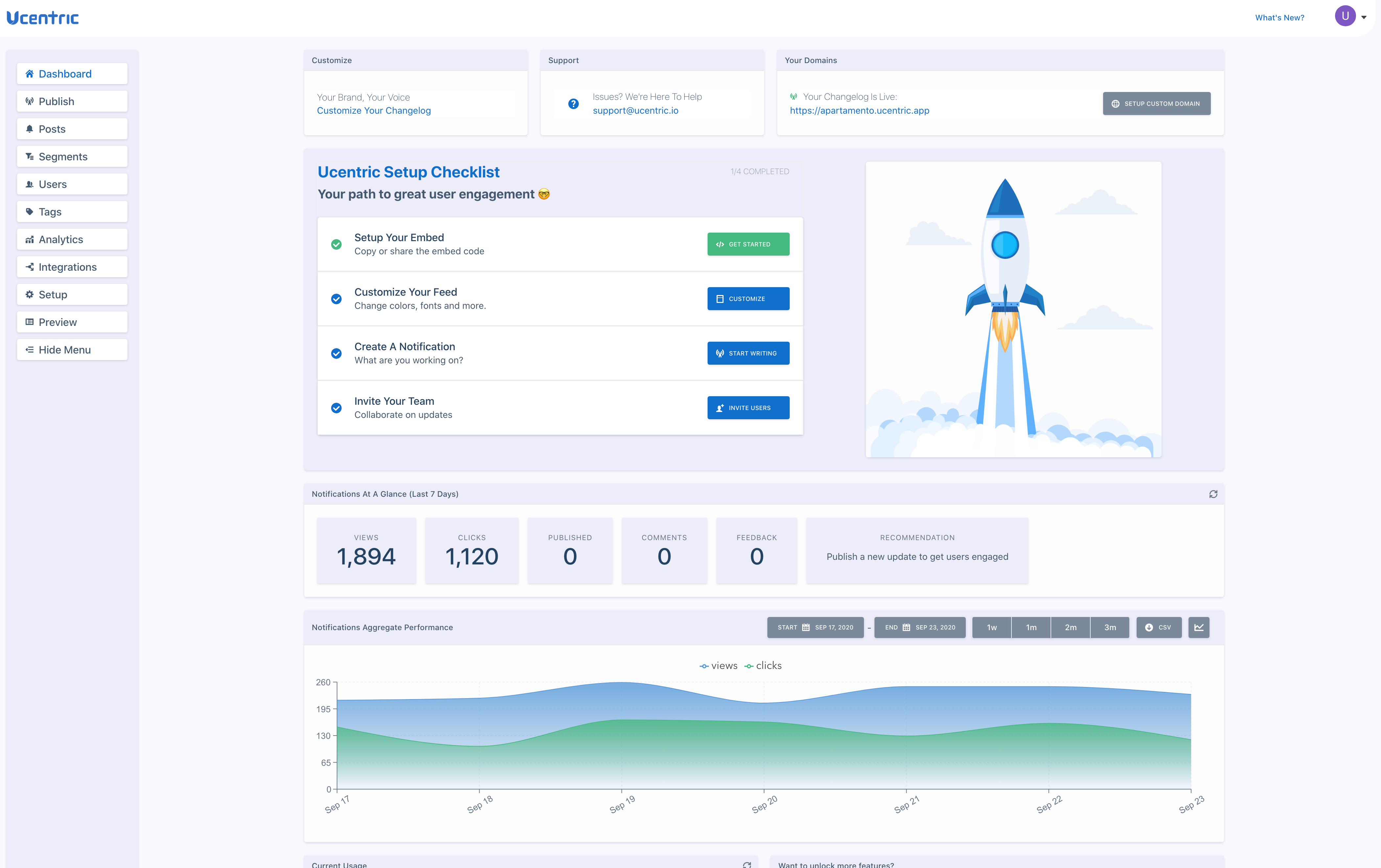Click the blue question mark support icon

[x=573, y=104]
